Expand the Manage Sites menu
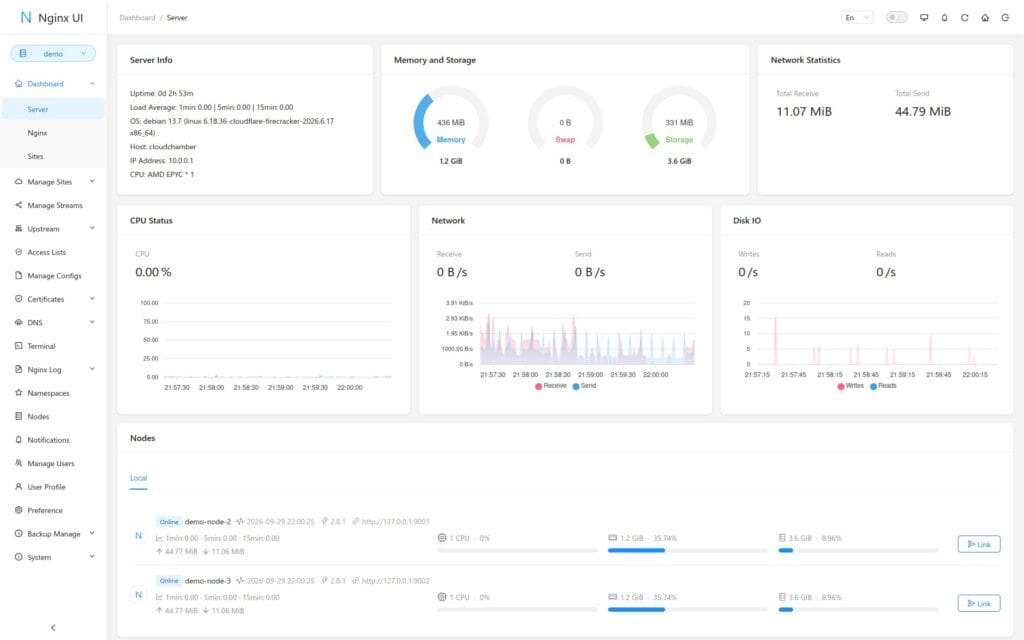This screenshot has height=640, width=1024. [54, 182]
